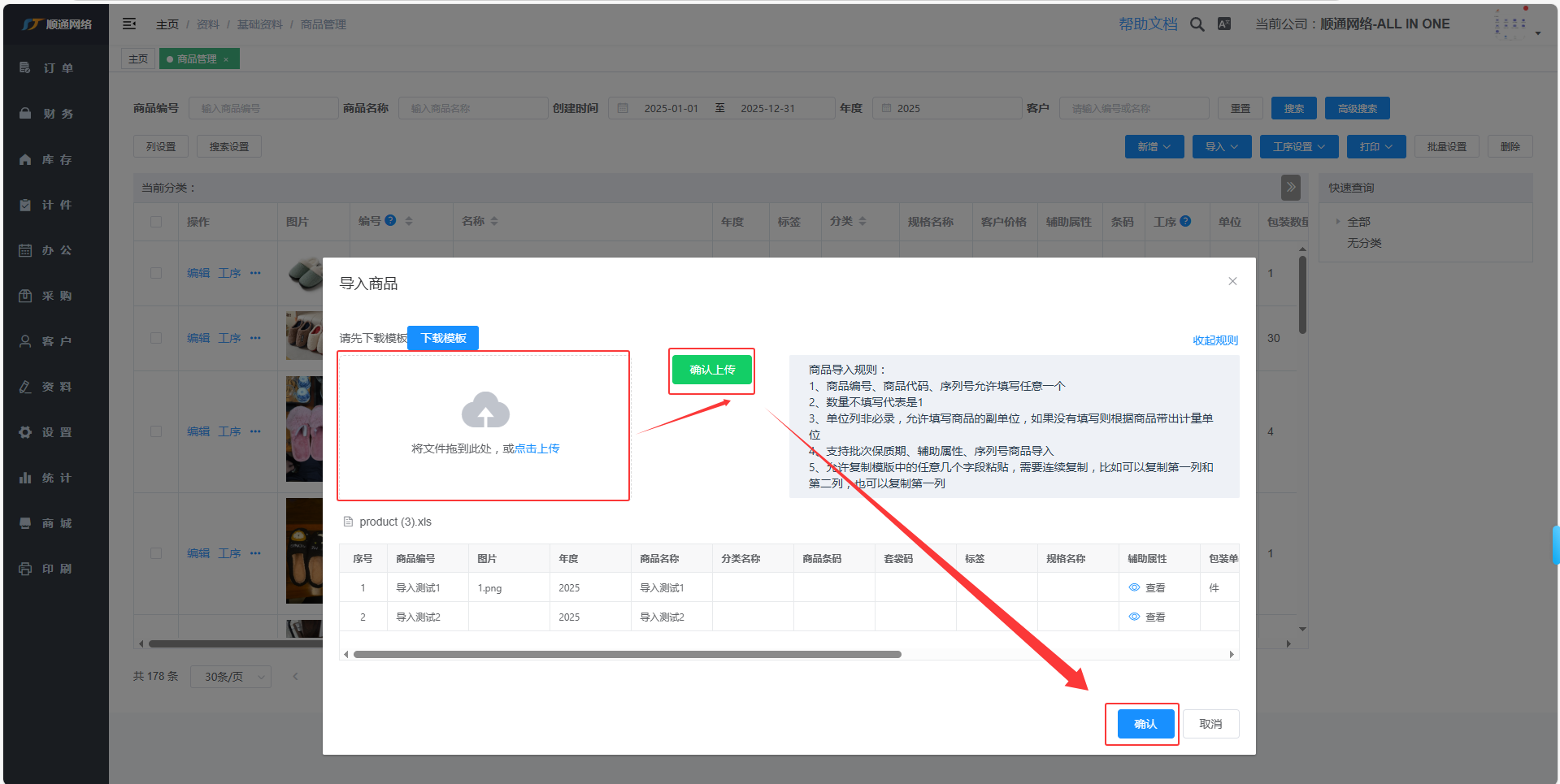Toggle the sidebar collapse hamburger icon
Screen dimensions: 1560x784
pyautogui.click(x=129, y=24)
